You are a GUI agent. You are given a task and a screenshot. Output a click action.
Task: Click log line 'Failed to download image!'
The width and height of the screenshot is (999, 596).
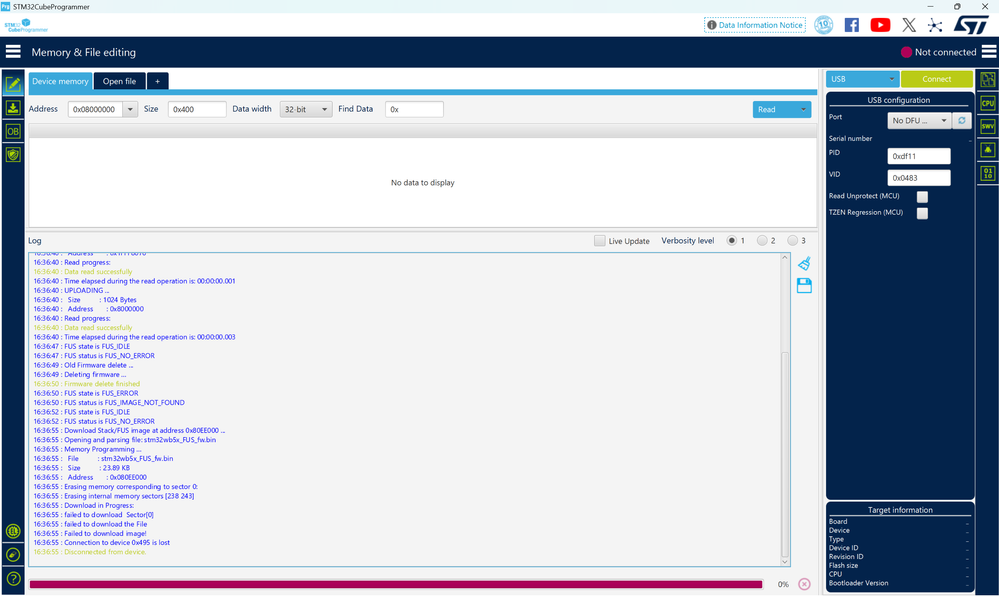[x=105, y=534]
